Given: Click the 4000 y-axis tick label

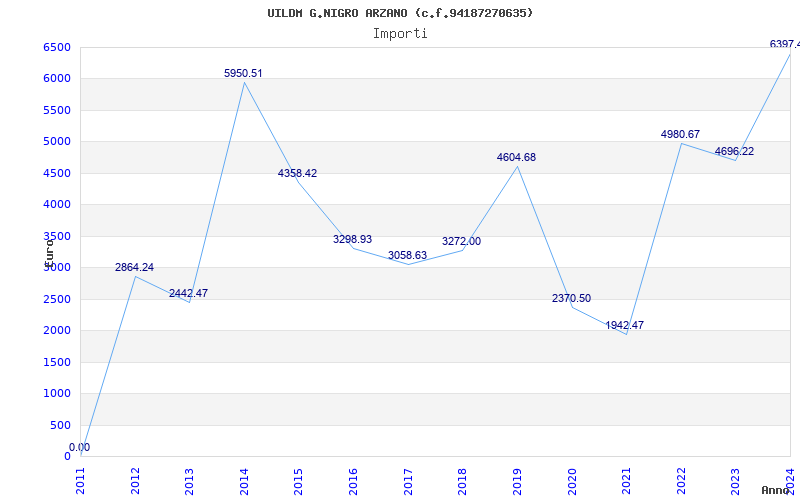Looking at the screenshot, I should click(57, 205).
